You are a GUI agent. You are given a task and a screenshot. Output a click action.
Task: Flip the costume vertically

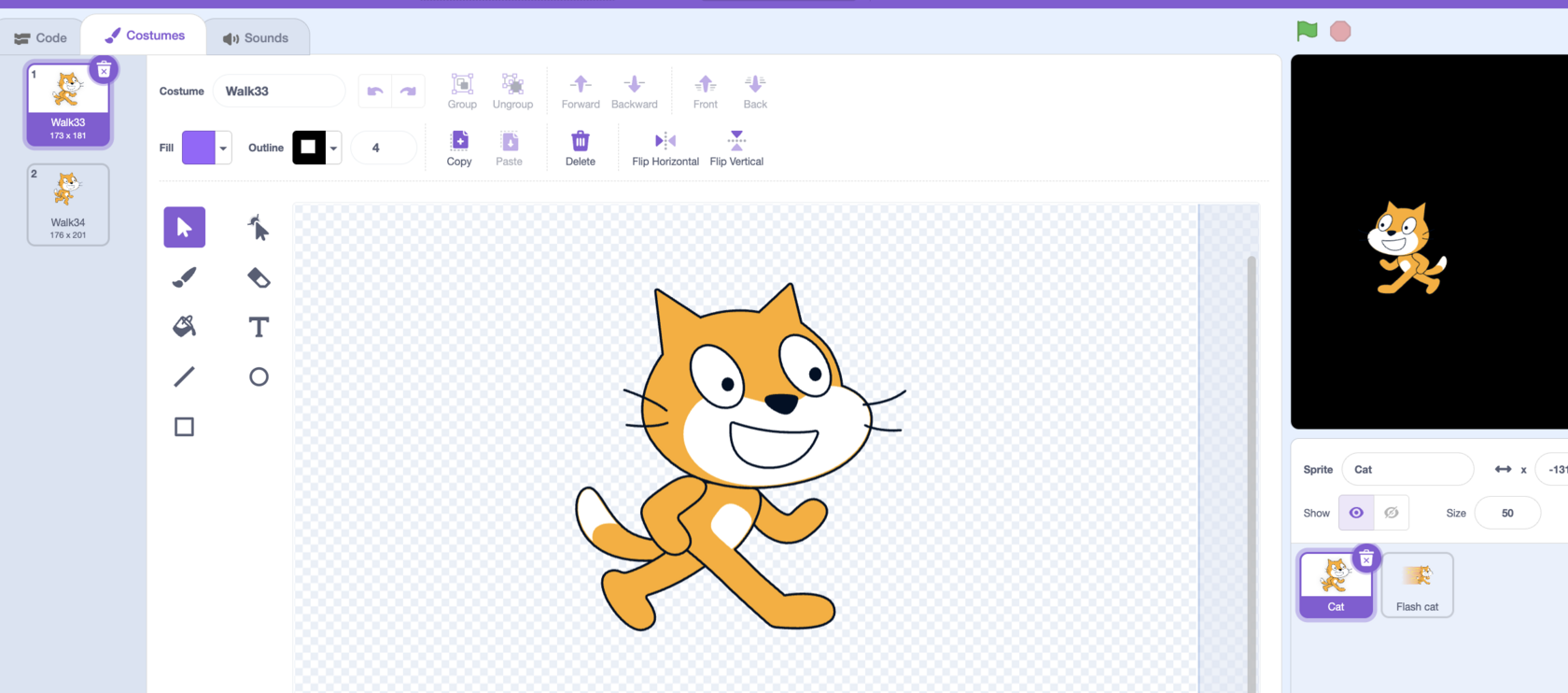(x=736, y=148)
